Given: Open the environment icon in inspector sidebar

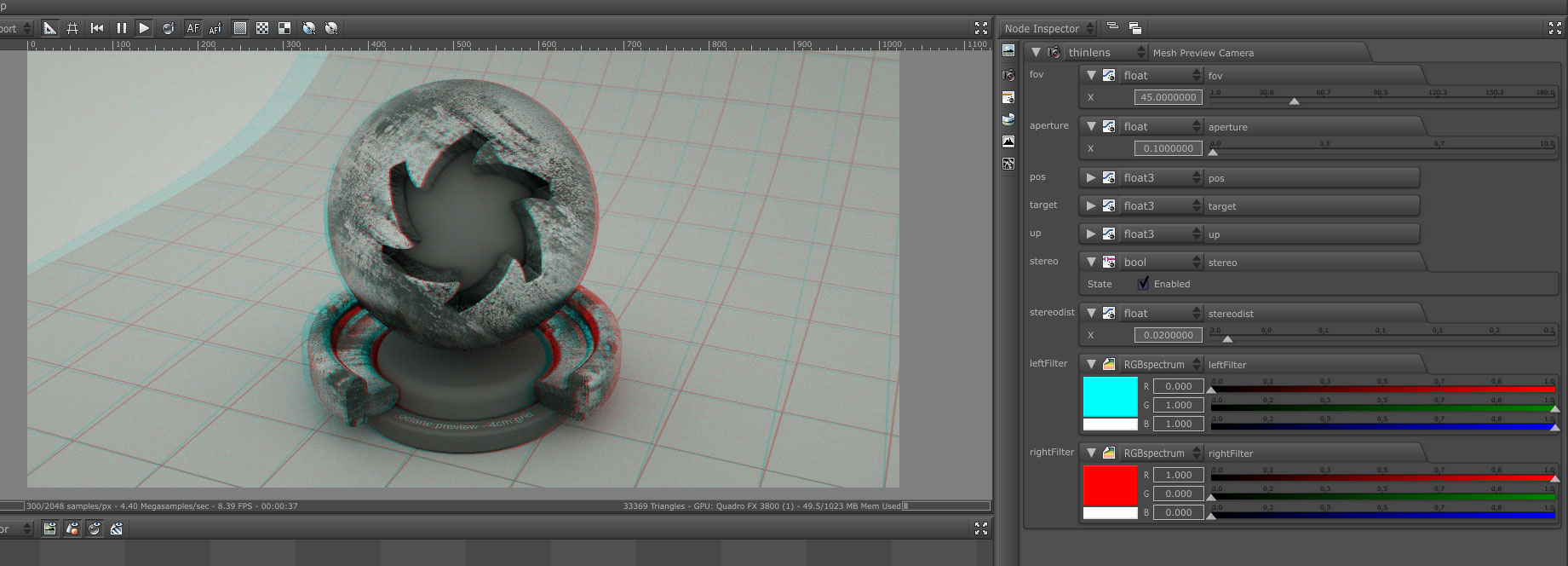Looking at the screenshot, I should (1008, 119).
